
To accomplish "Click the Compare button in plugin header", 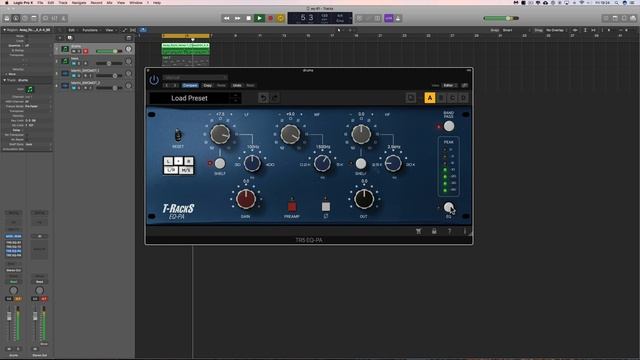I will (x=190, y=85).
